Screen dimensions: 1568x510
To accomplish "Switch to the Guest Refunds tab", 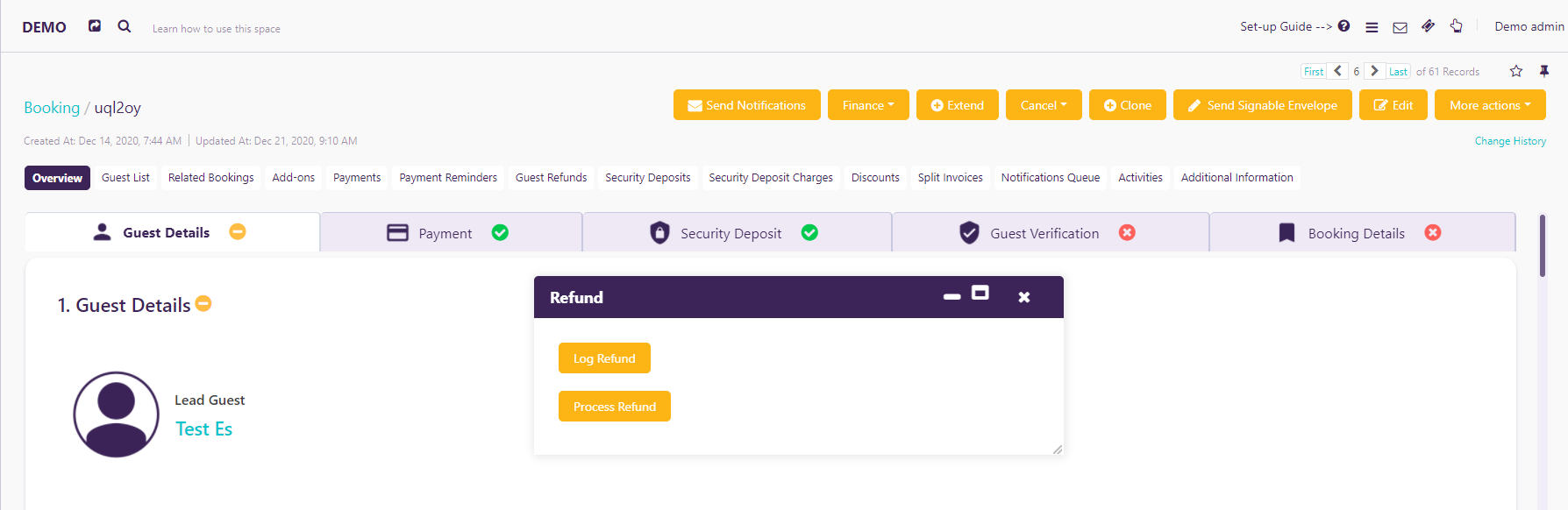I will 551,177.
